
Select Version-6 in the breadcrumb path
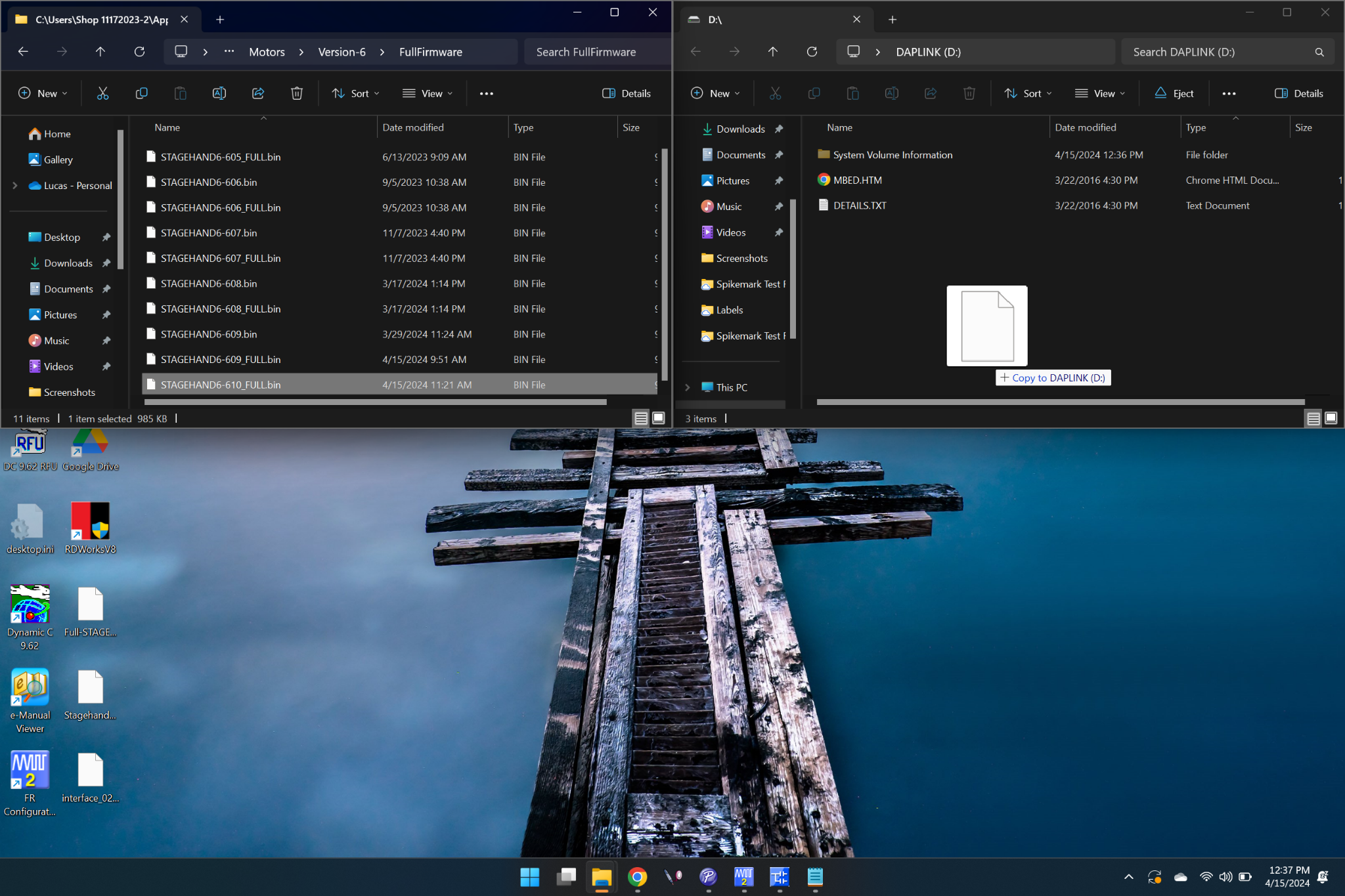342,52
